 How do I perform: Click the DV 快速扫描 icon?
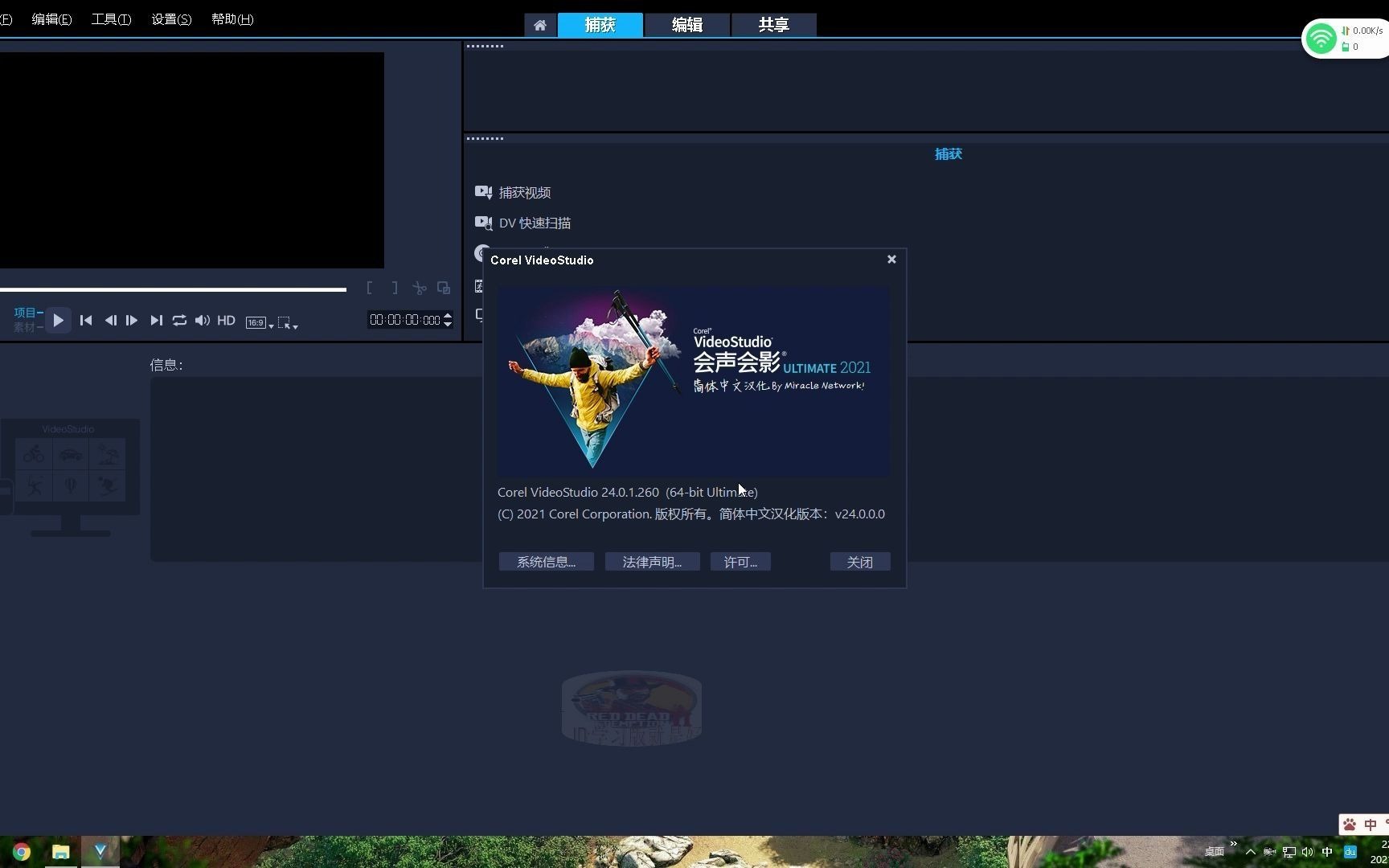pos(483,223)
